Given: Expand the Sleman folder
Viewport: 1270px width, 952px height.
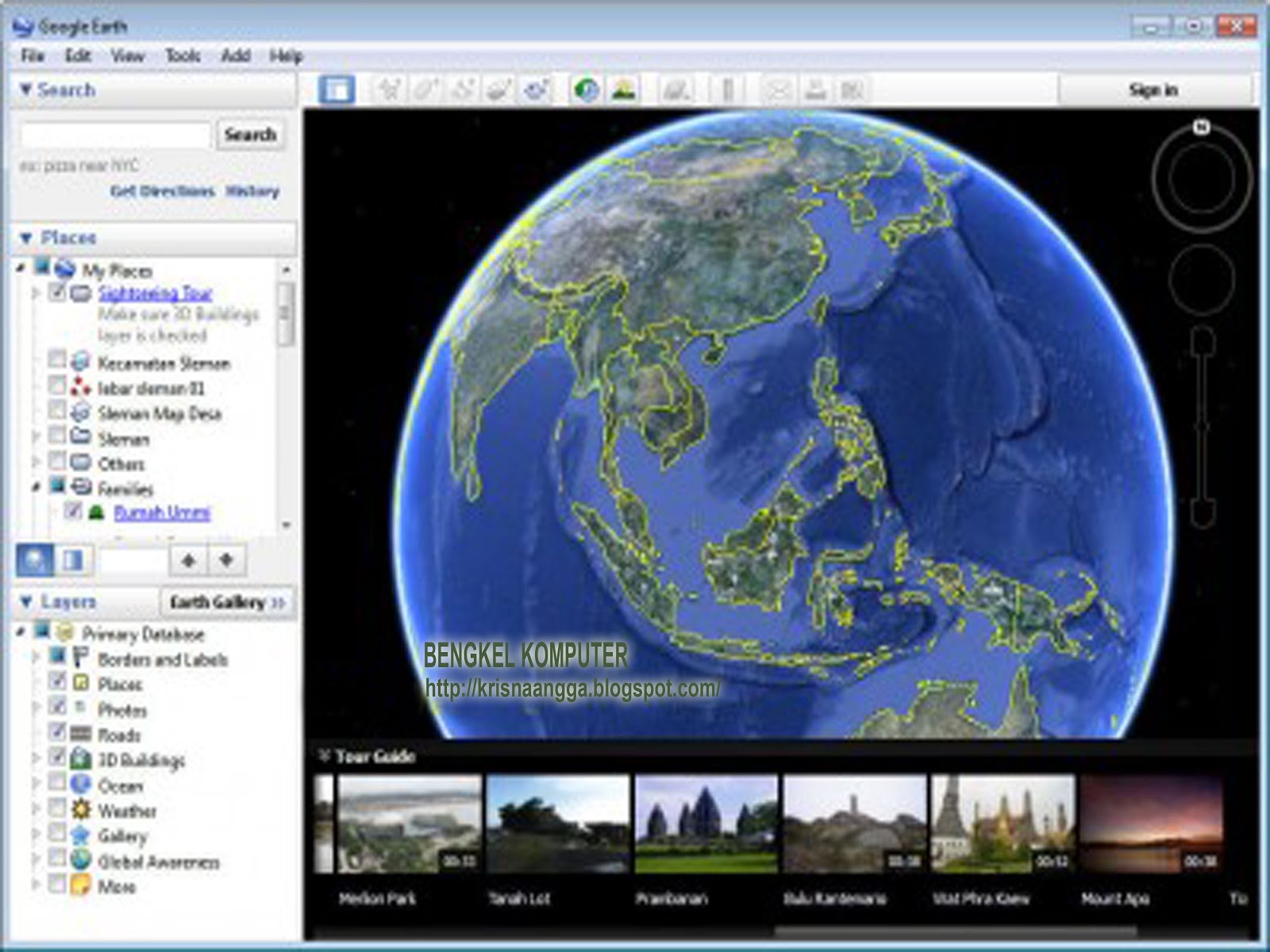Looking at the screenshot, I should [x=37, y=437].
